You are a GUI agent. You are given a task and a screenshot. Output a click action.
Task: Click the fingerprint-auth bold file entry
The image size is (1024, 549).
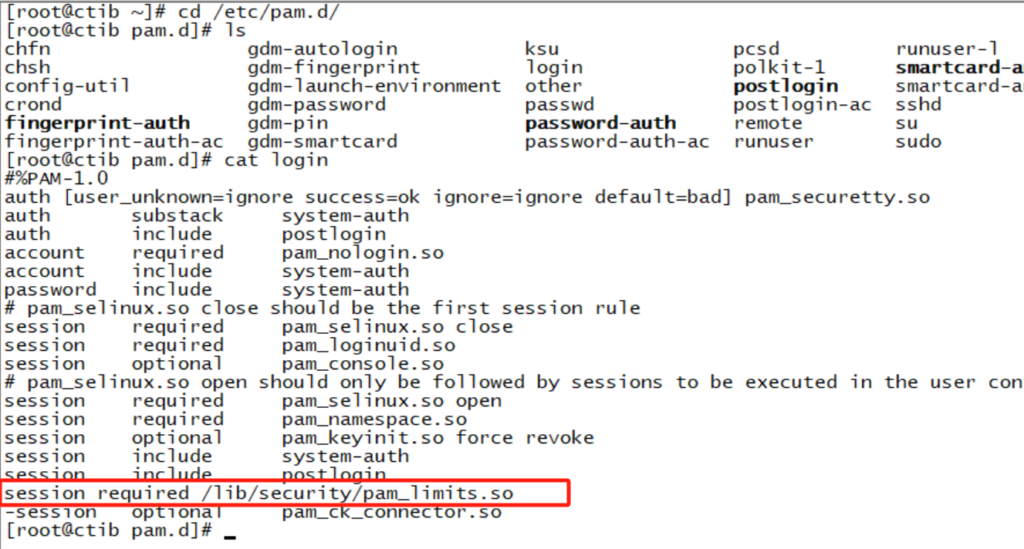(x=97, y=123)
